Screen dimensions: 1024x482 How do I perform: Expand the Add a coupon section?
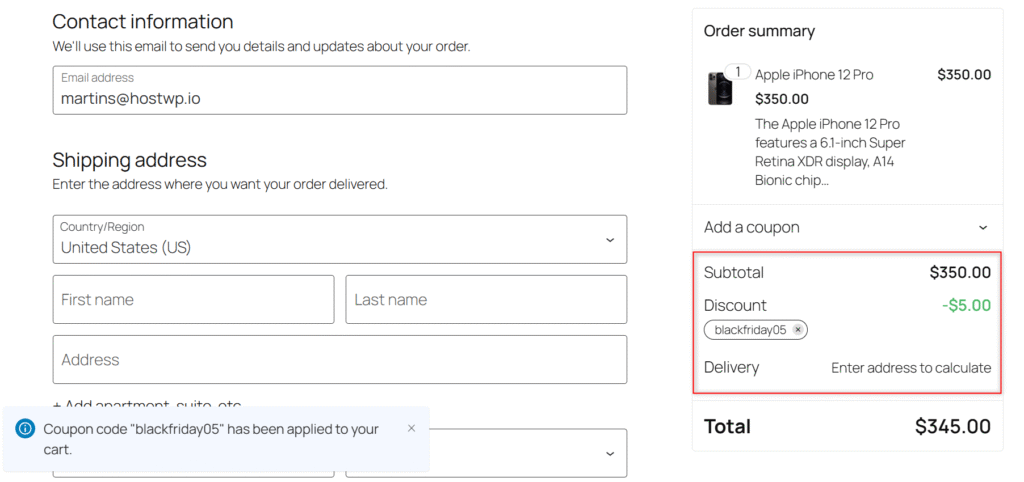982,228
